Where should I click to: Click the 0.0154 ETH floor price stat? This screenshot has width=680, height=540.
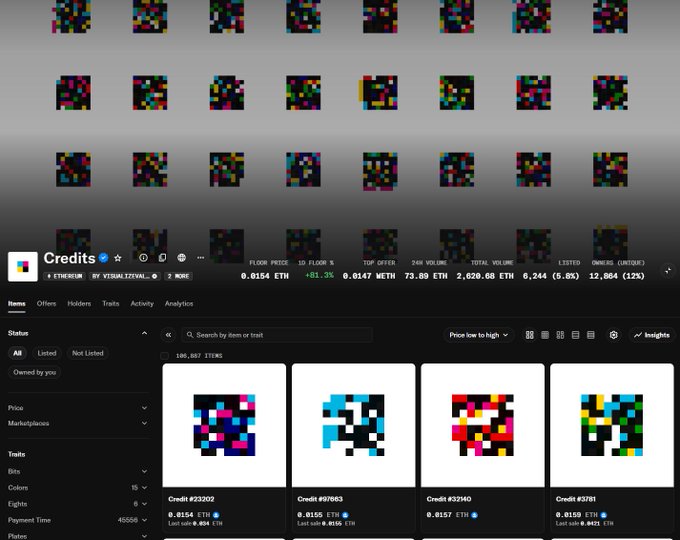(x=265, y=276)
